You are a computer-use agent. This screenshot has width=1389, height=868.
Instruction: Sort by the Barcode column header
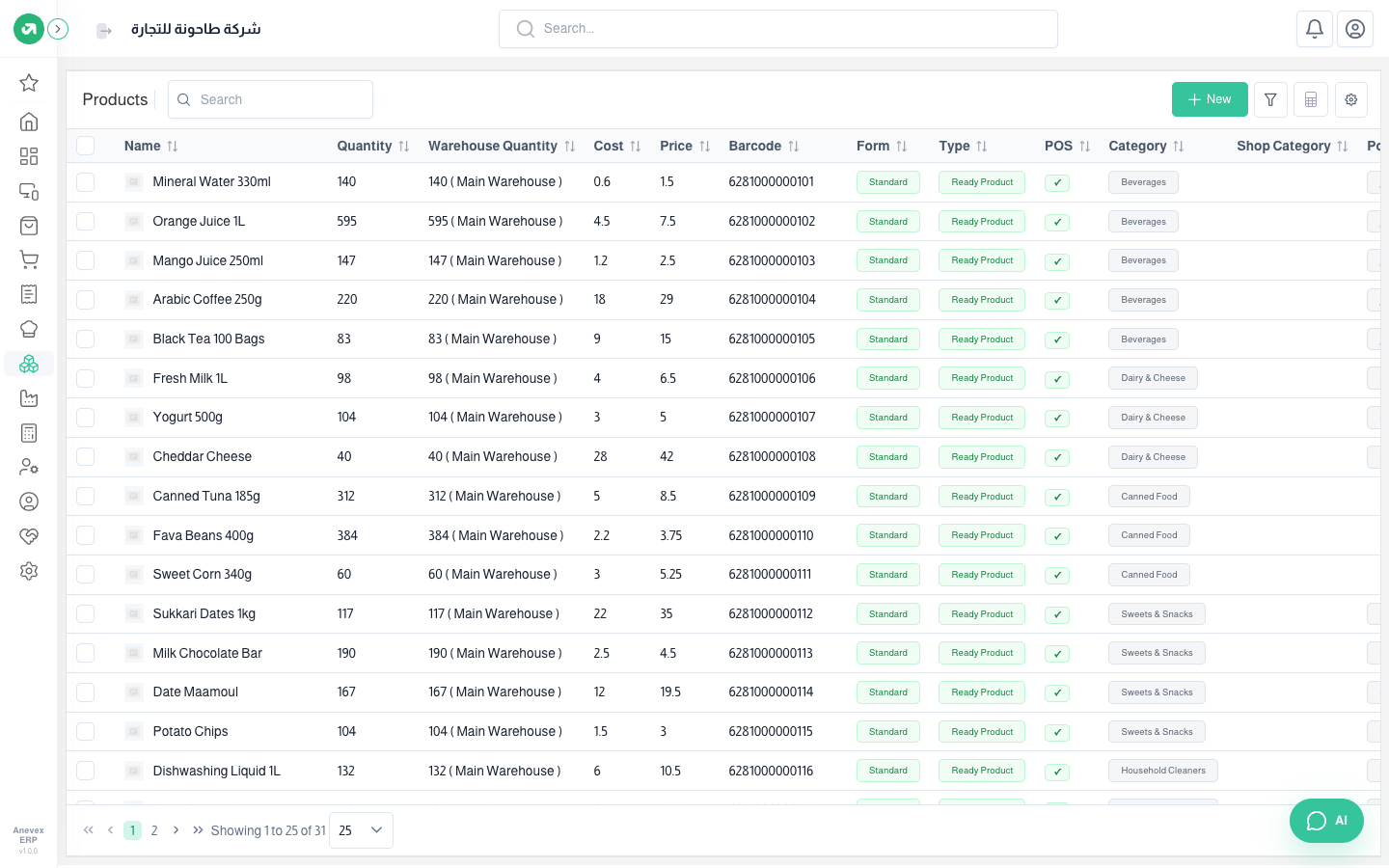764,146
